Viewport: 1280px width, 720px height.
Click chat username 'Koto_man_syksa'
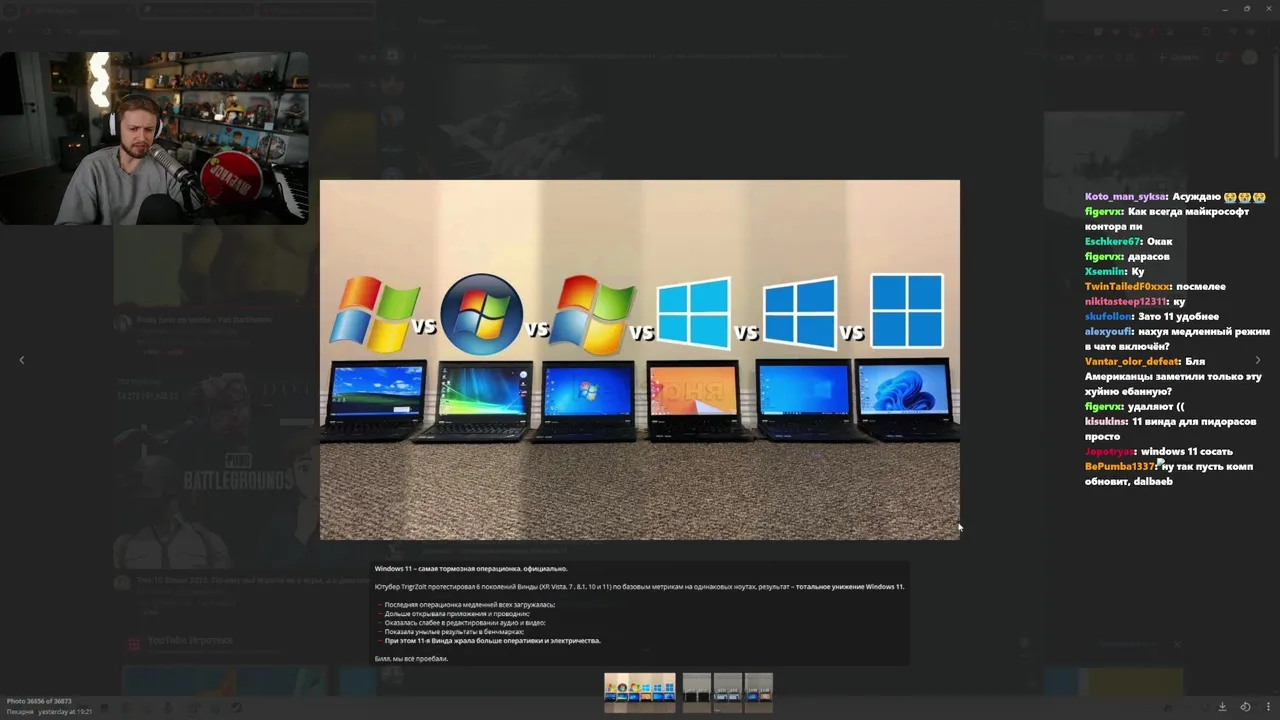tap(1125, 197)
